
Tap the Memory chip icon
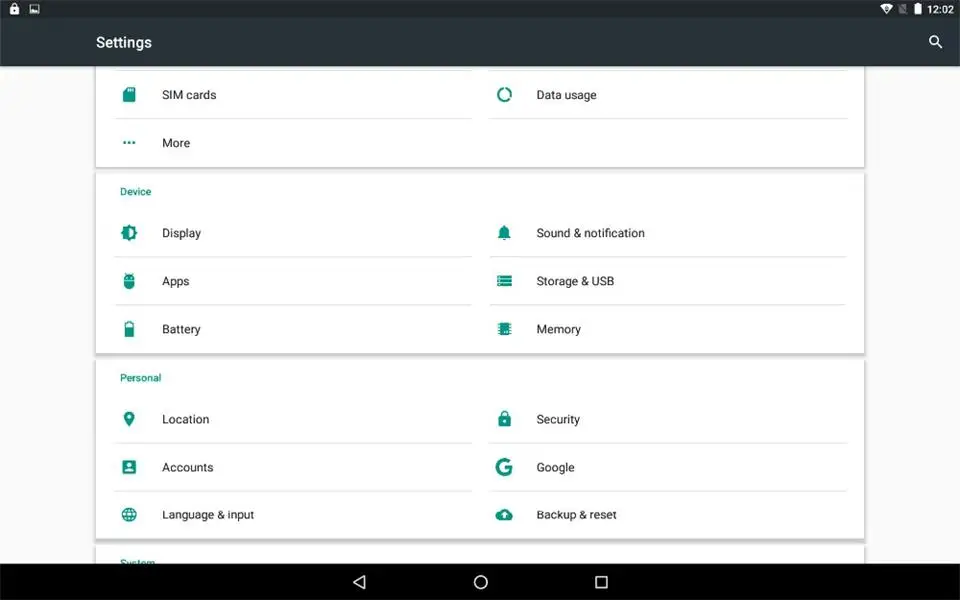pos(504,329)
